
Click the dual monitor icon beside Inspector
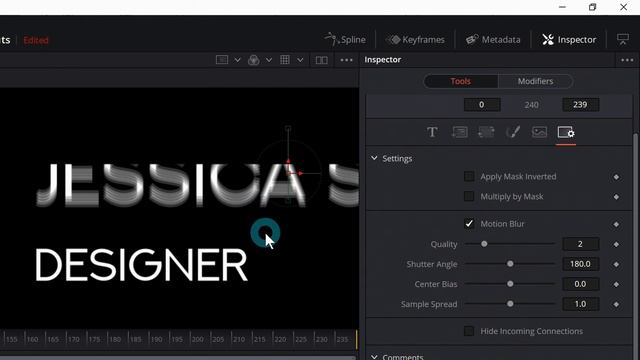click(623, 39)
